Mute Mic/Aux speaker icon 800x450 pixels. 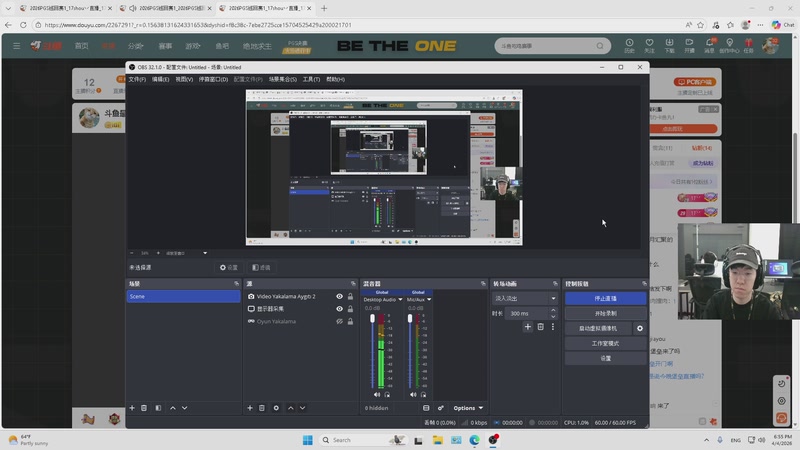(413, 394)
